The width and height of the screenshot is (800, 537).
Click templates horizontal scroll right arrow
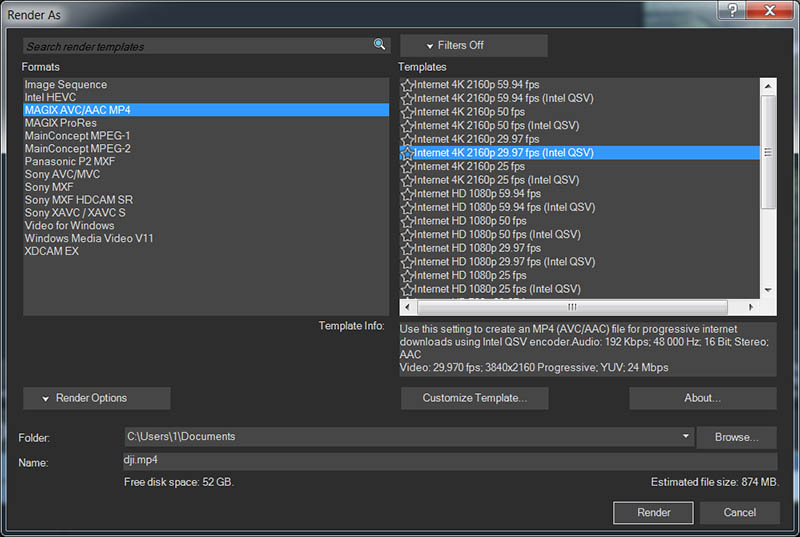(751, 307)
